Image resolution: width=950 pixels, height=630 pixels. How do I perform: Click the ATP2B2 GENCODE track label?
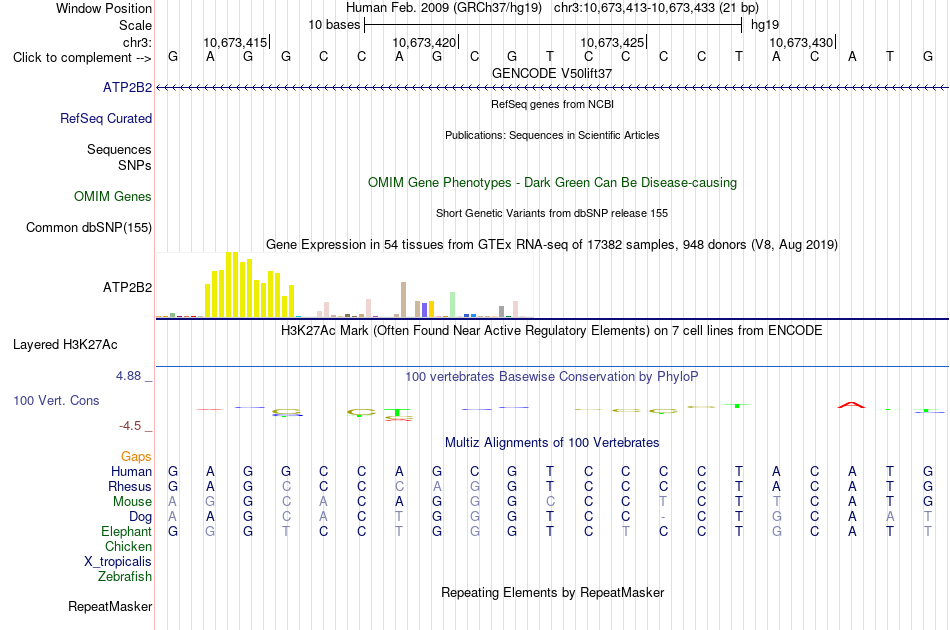tap(127, 87)
